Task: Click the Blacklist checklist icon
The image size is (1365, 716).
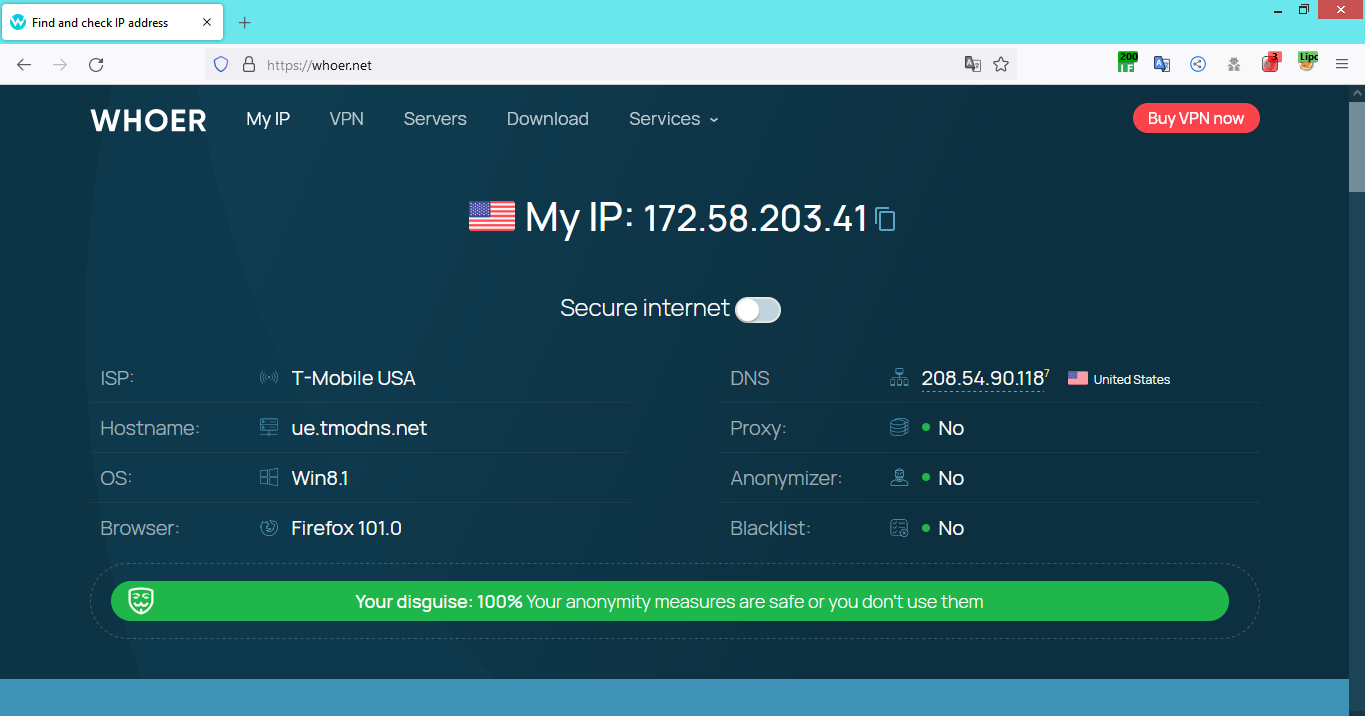Action: click(x=899, y=528)
